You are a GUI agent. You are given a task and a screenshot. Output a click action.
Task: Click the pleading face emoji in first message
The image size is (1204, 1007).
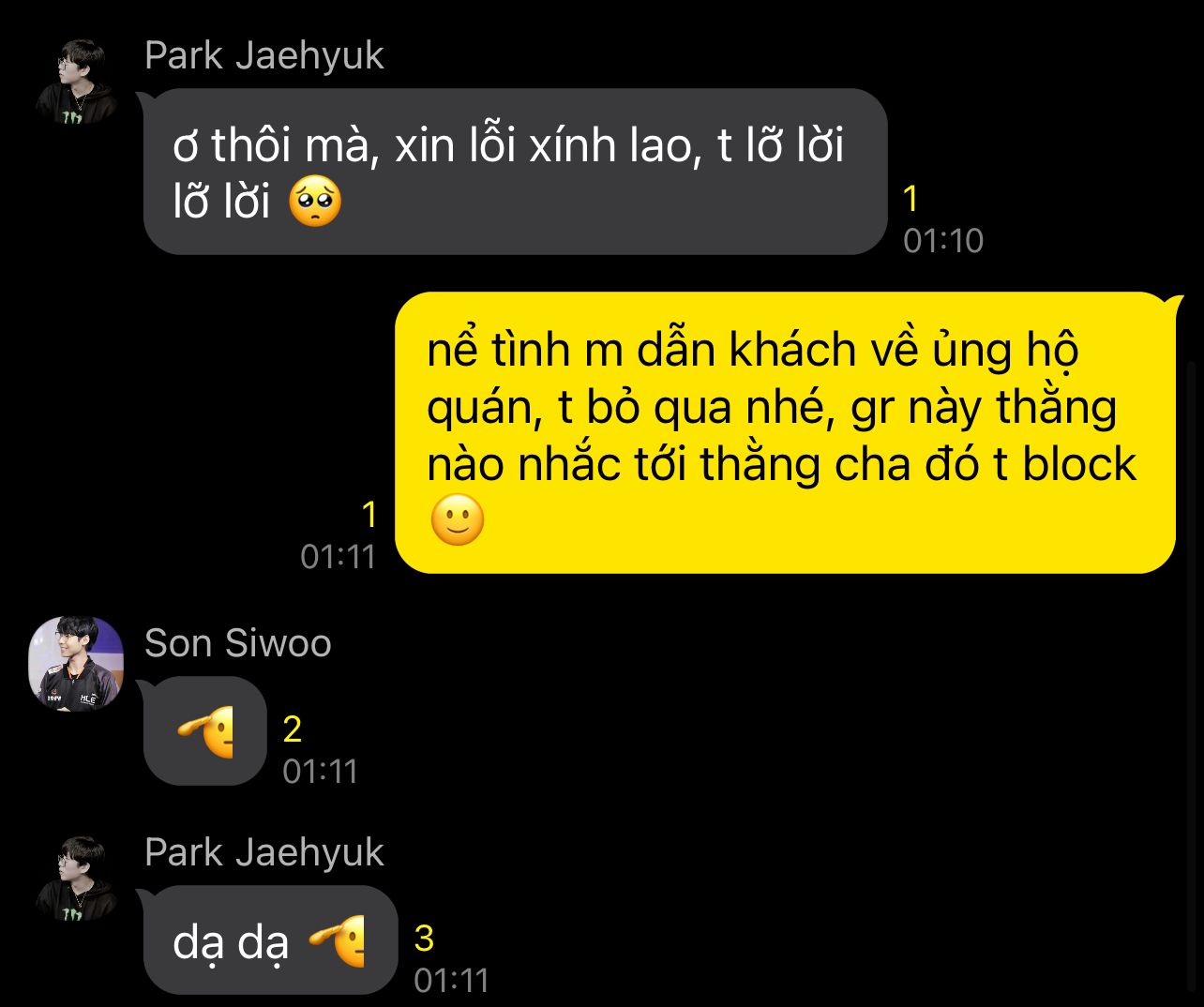click(314, 203)
